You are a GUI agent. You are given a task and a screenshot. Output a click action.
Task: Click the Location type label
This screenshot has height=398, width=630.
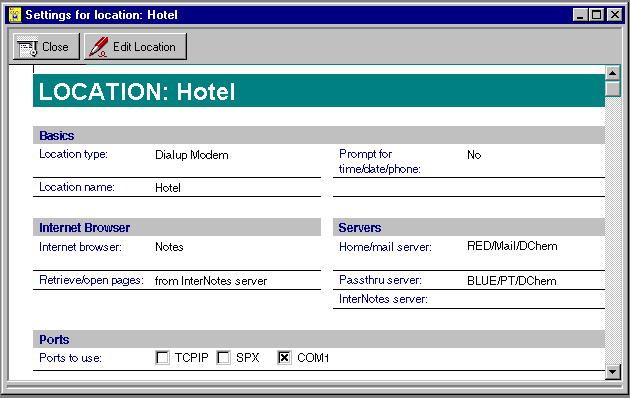point(74,154)
